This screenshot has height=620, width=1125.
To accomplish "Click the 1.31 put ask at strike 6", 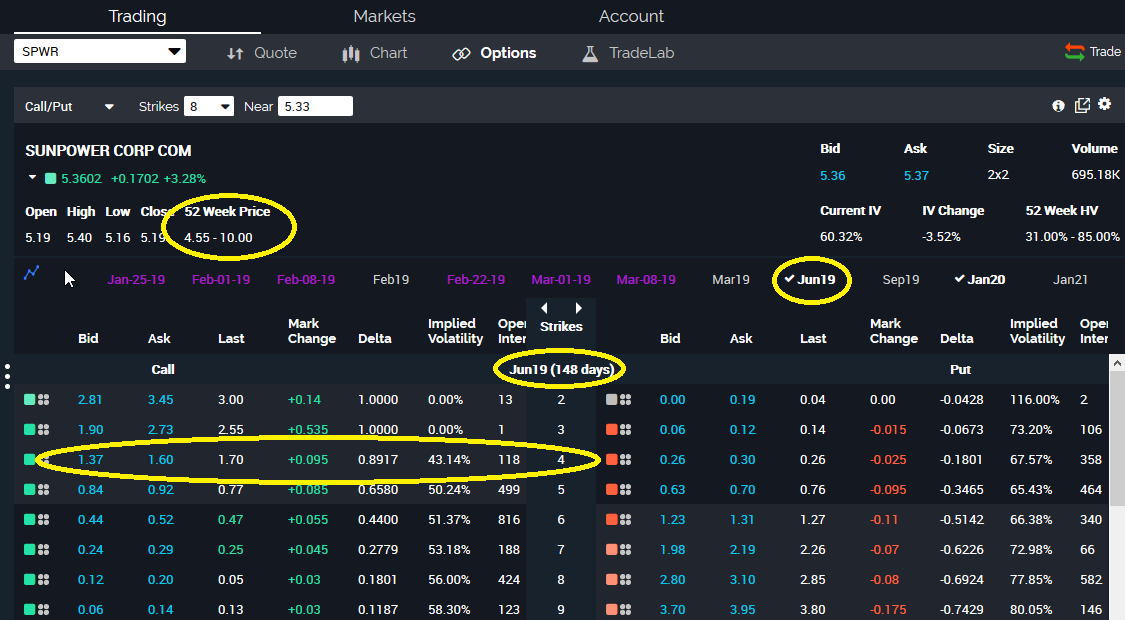I will (743, 520).
